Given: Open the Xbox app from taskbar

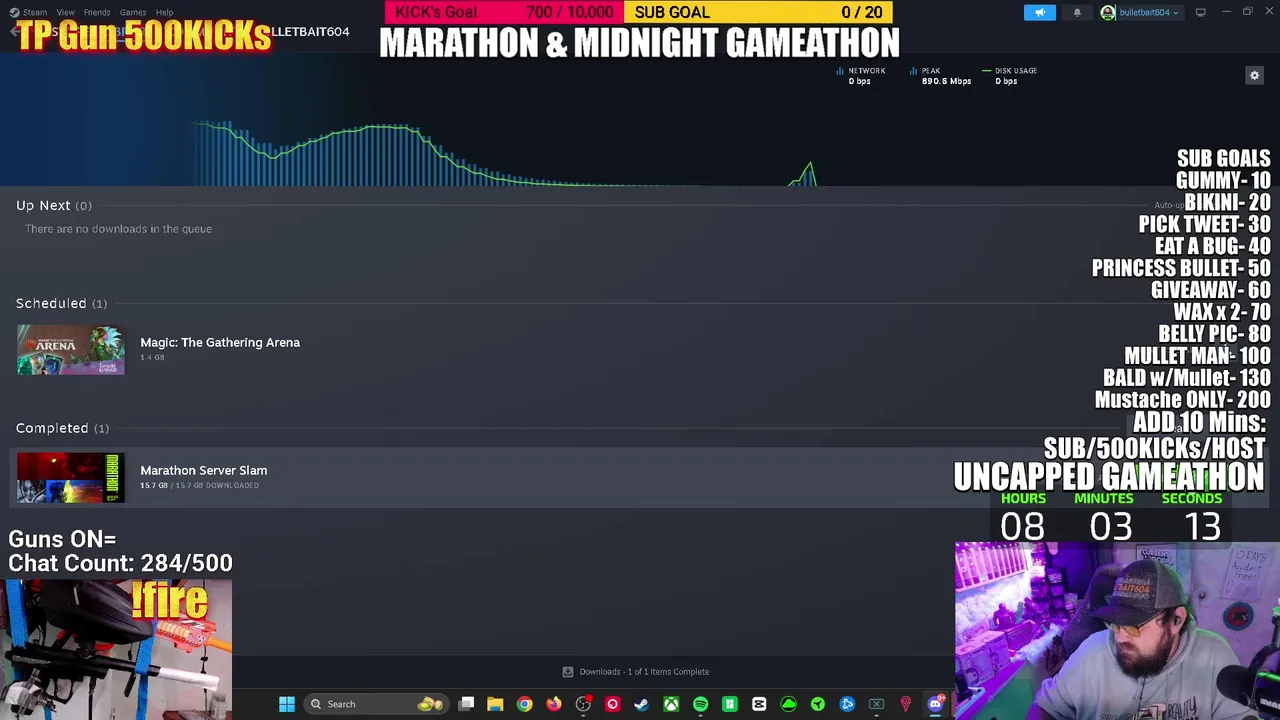Looking at the screenshot, I should point(671,704).
